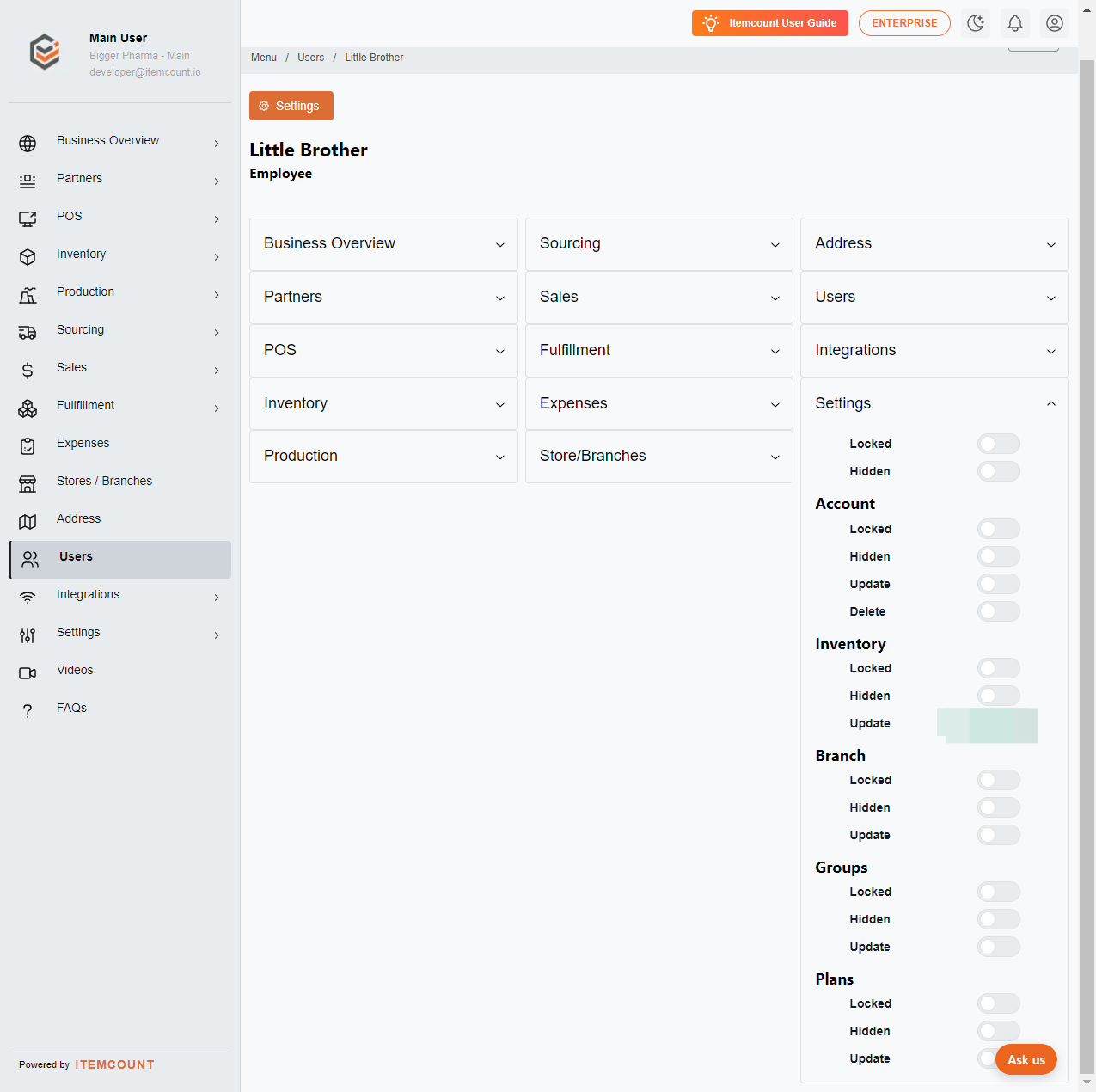Click the Videos camera icon
This screenshot has width=1096, height=1092.
[28, 673]
